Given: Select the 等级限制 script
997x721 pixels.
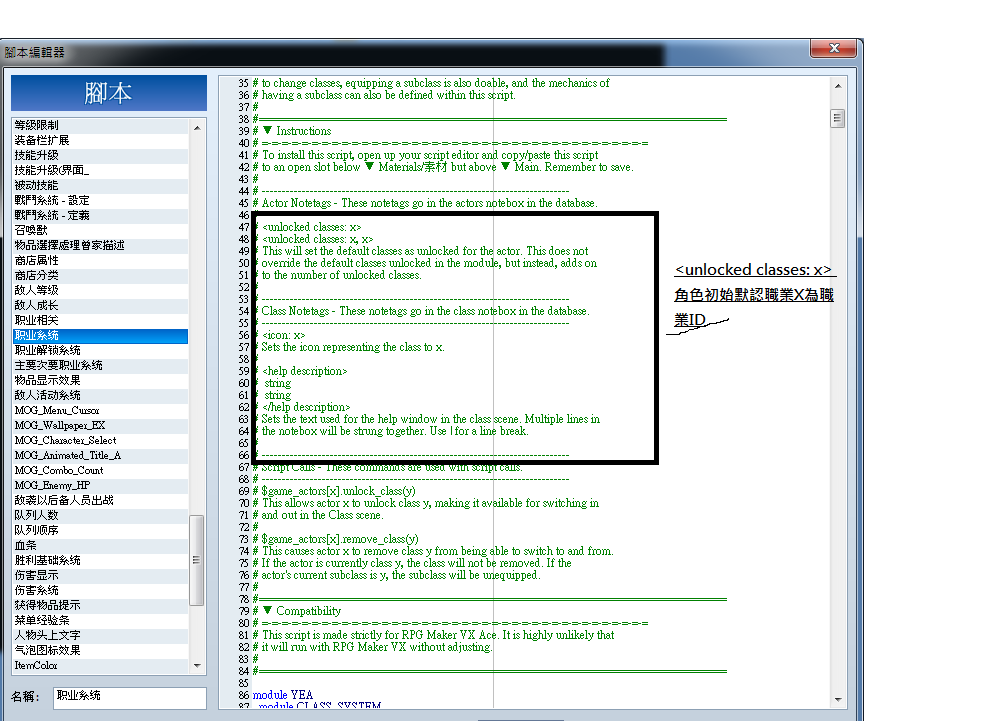Looking at the screenshot, I should 100,125.
